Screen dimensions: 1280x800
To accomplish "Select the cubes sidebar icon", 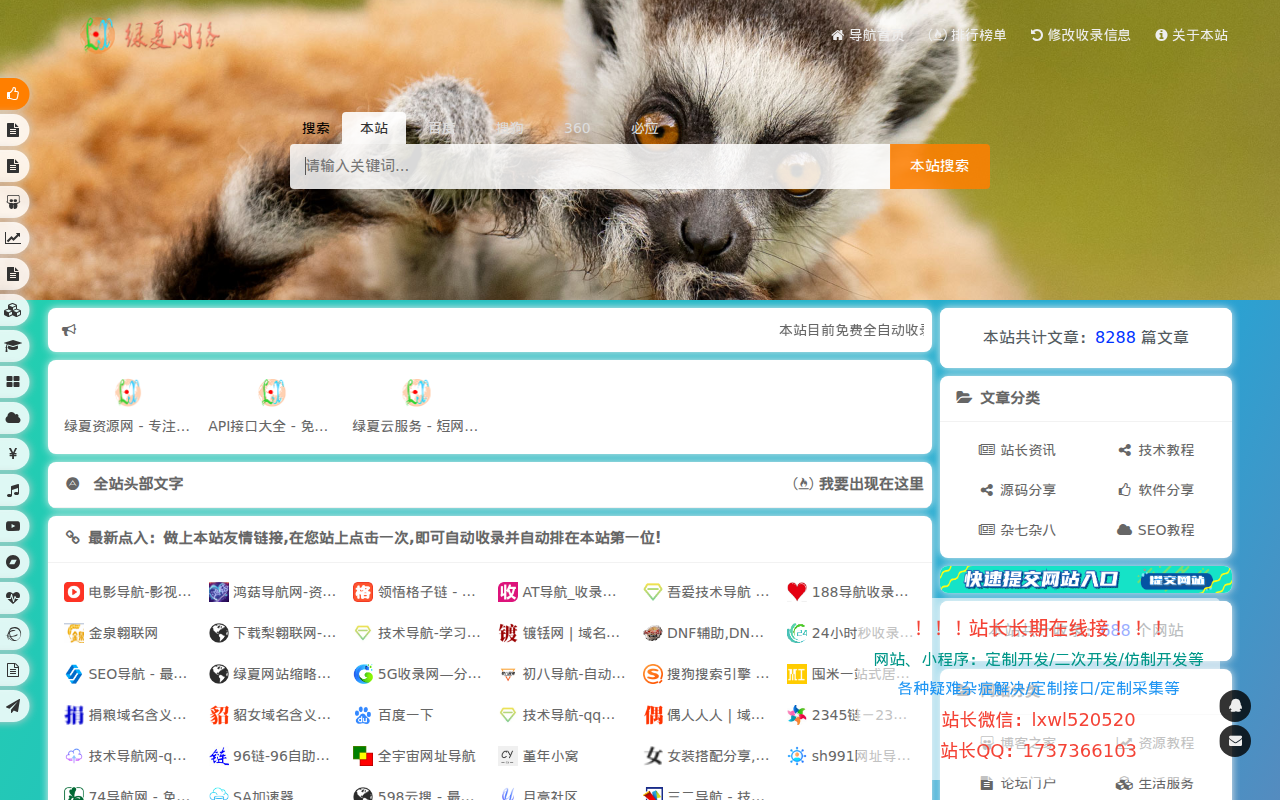I will (x=13, y=310).
